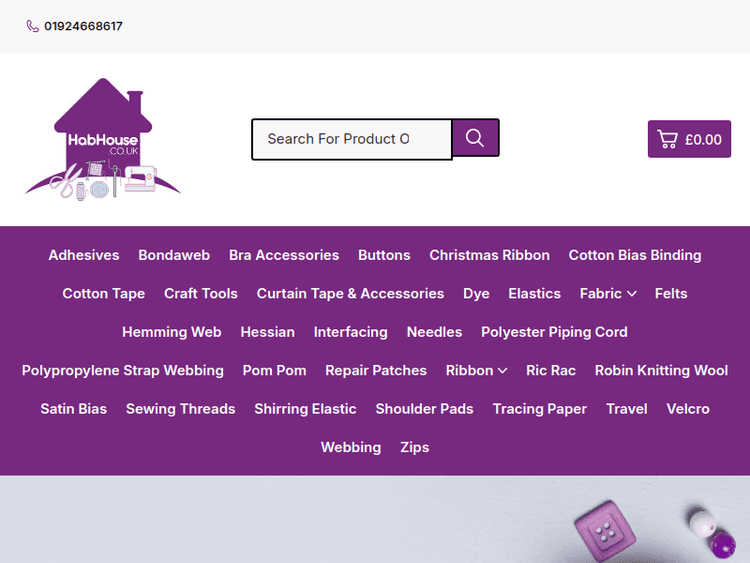Viewport: 750px width, 563px height.
Task: Browse the Hessian category
Action: pyautogui.click(x=267, y=332)
